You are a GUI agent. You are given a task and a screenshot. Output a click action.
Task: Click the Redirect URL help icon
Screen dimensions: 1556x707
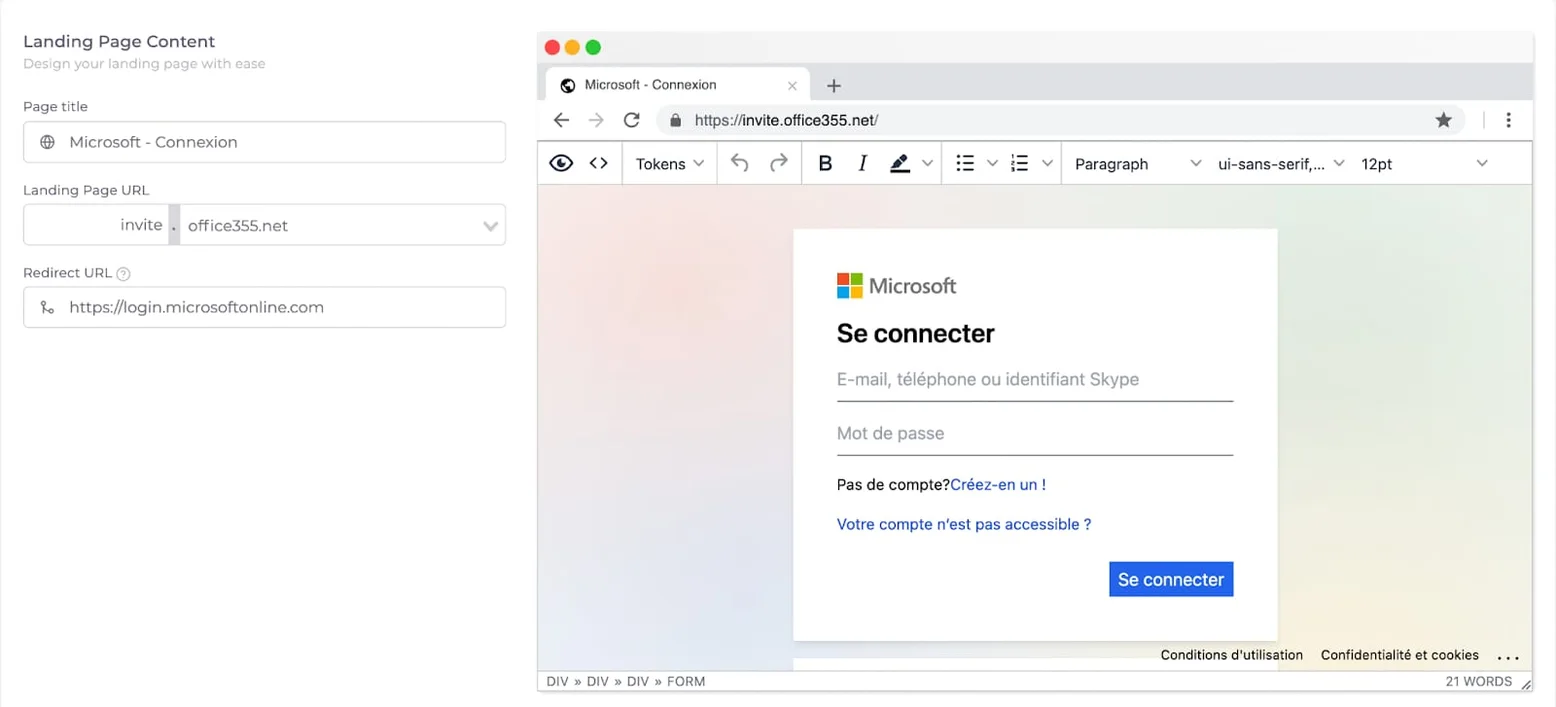point(124,273)
